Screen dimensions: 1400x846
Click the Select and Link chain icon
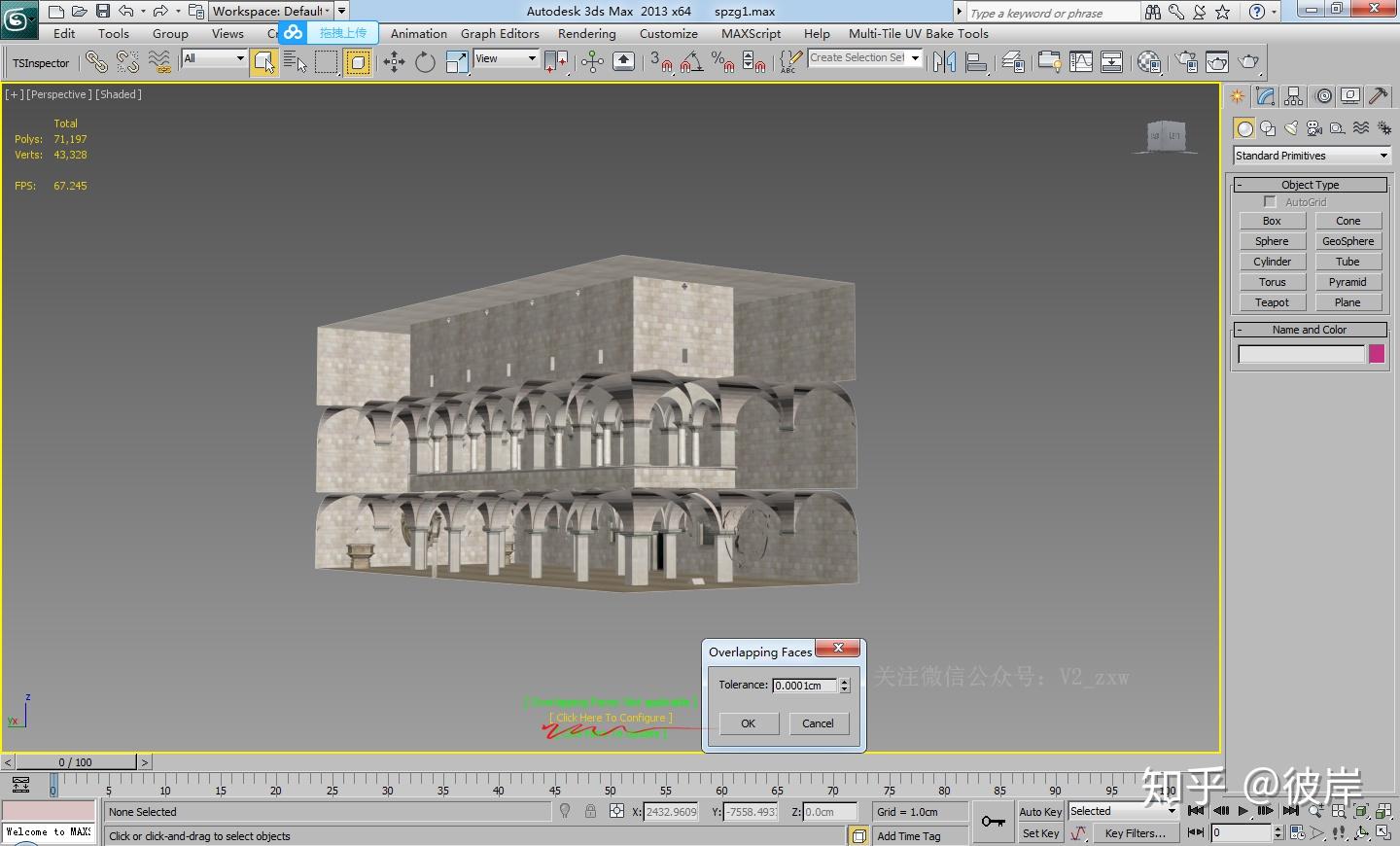point(95,63)
